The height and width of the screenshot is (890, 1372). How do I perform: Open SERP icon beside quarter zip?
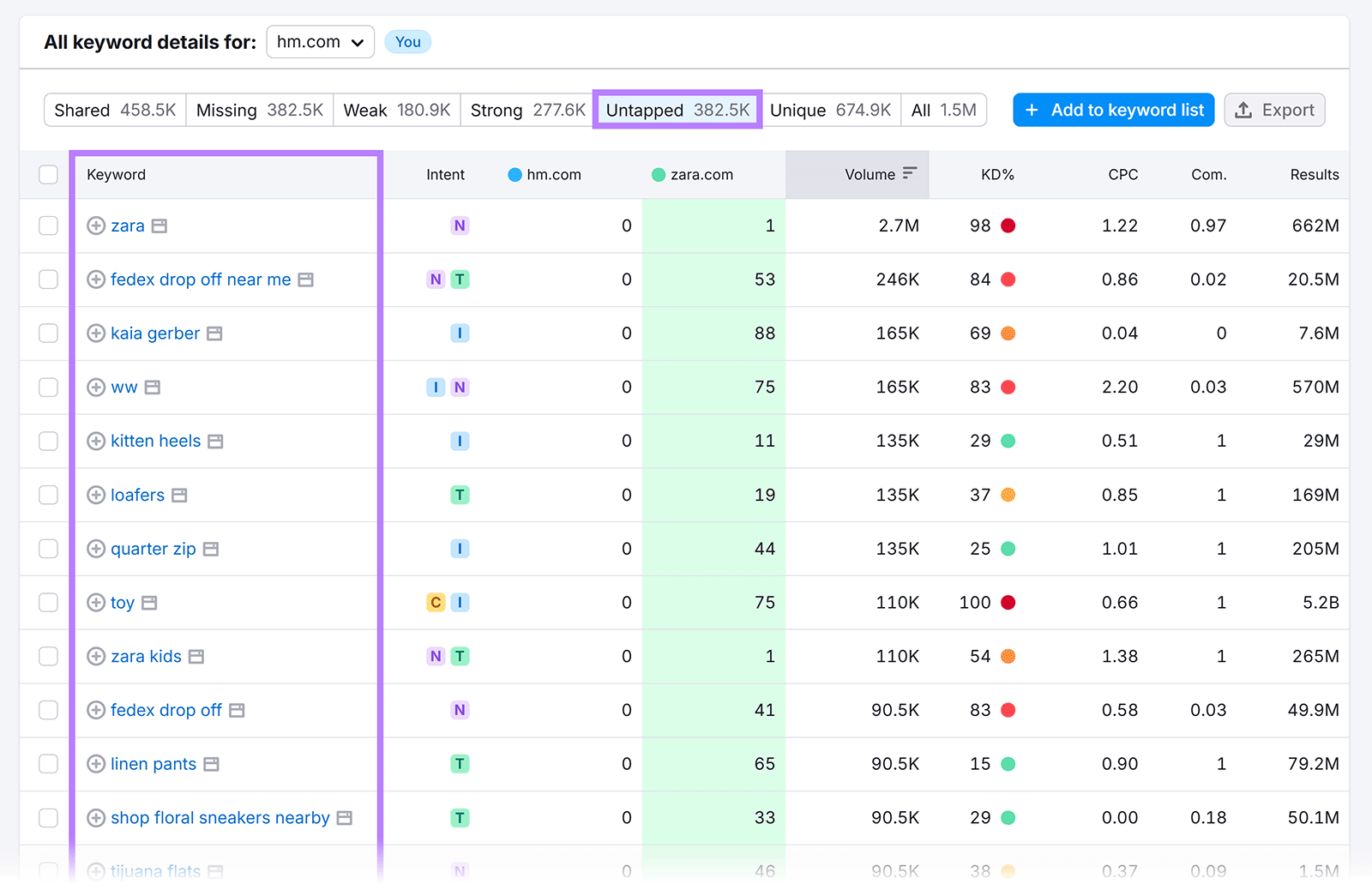(211, 549)
